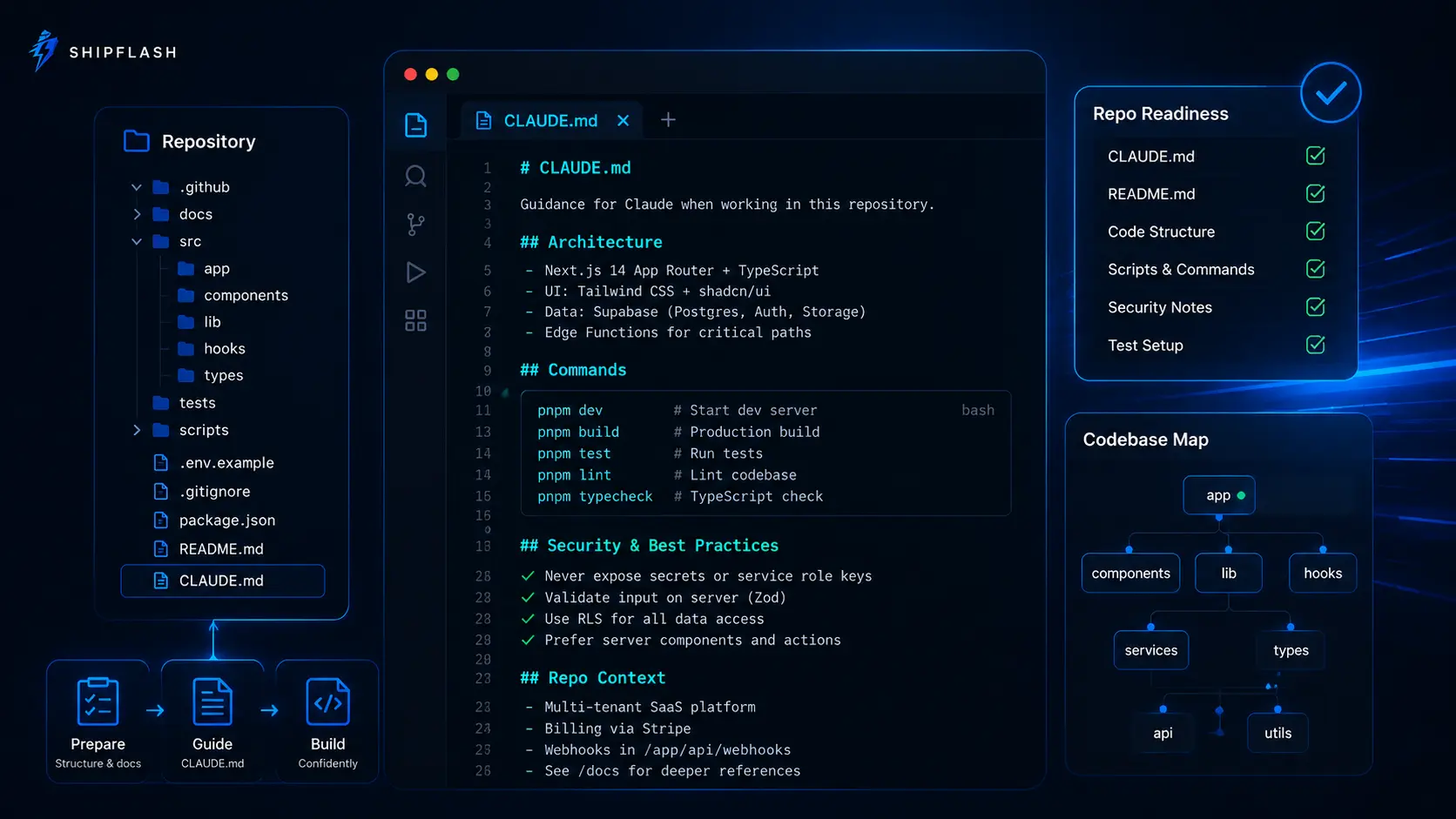This screenshot has width=1456, height=819.
Task: Open the Run and Debug play icon
Action: tap(416, 272)
